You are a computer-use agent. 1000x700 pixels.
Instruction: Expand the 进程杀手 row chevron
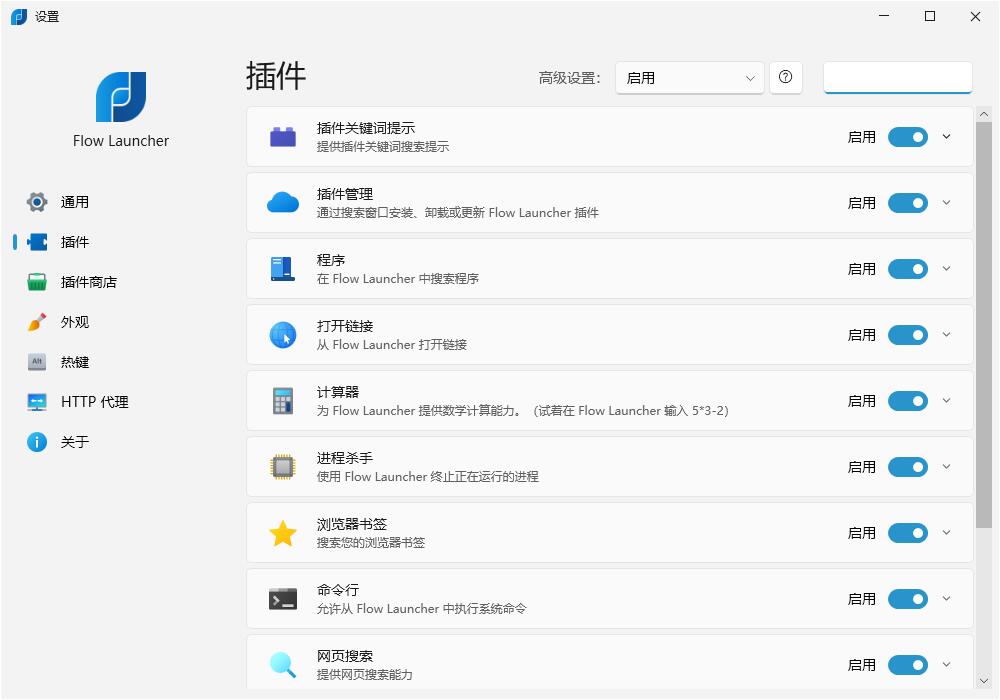pos(946,467)
